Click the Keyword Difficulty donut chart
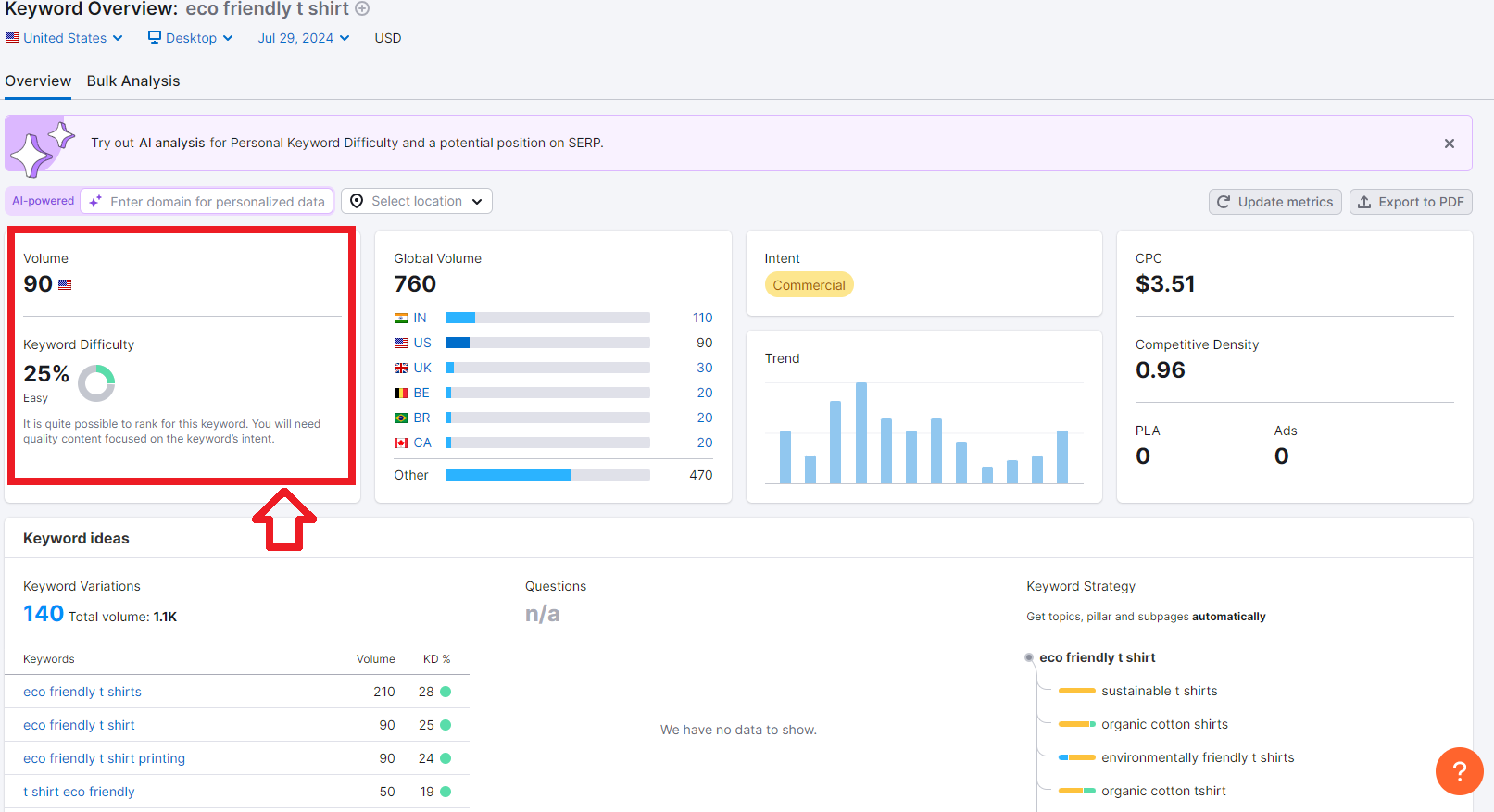Image resolution: width=1494 pixels, height=812 pixels. pyautogui.click(x=96, y=382)
